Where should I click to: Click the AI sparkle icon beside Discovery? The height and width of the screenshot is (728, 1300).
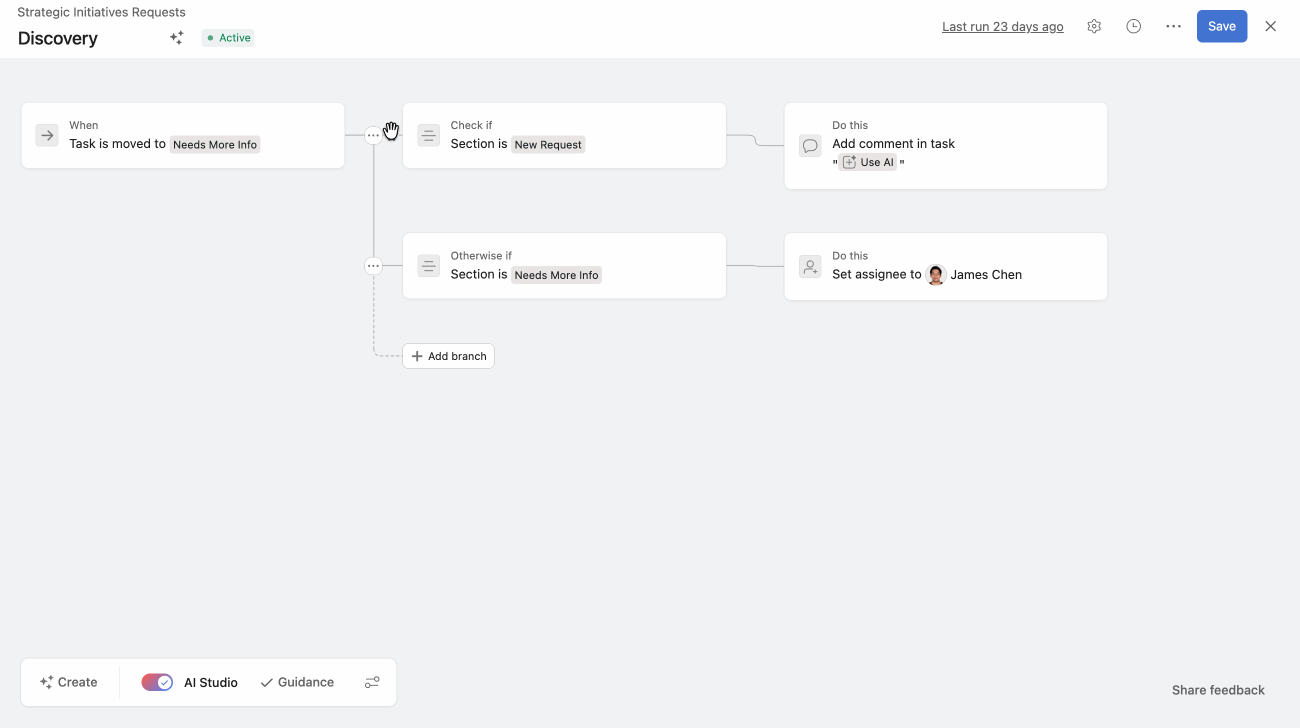point(177,38)
